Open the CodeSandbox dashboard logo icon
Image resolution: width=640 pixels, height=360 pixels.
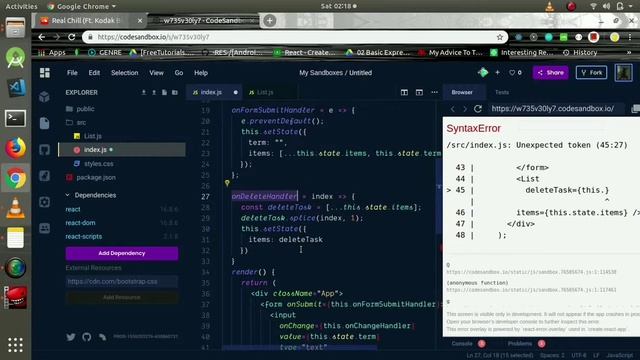(45, 73)
